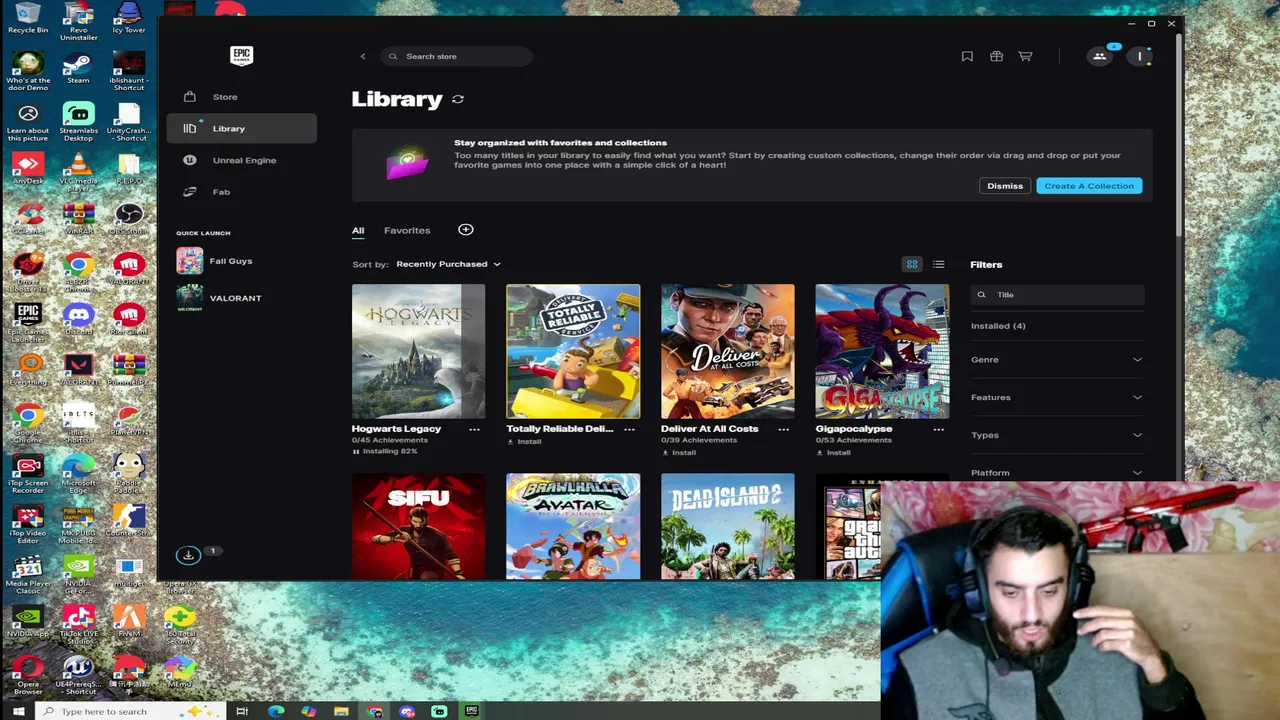Open Gigapocalypse options menu dots
The image size is (1280, 720).
coord(938,429)
